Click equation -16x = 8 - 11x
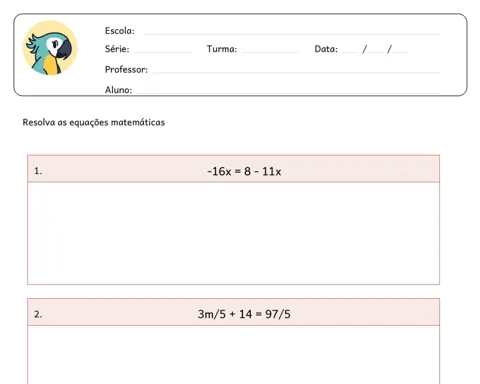This screenshot has height=384, width=480. 244,171
